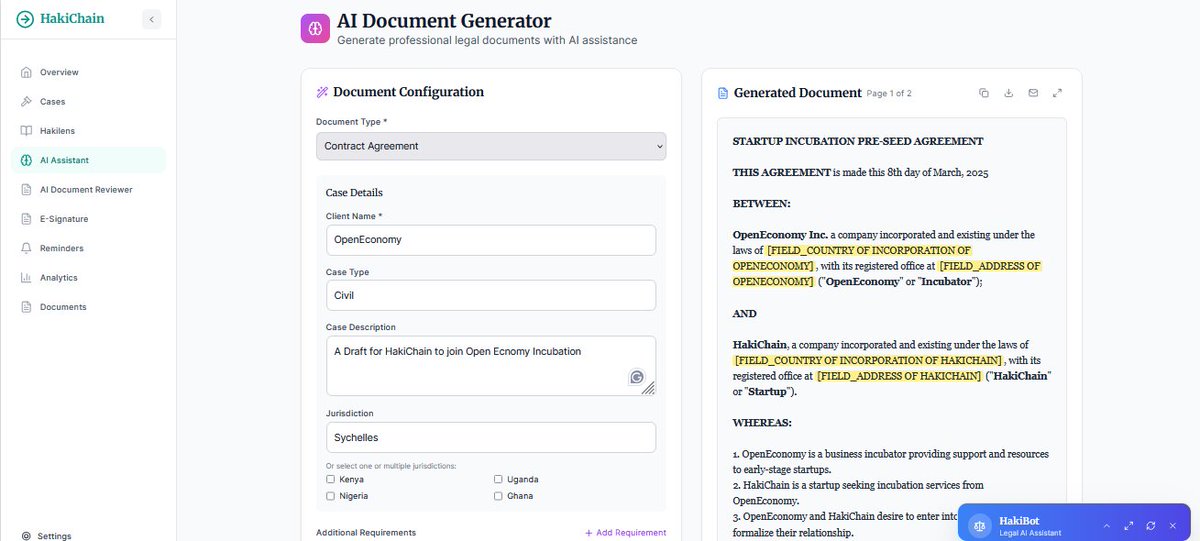The height and width of the screenshot is (541, 1200).
Task: Copy the generated document with the copy icon
Action: tap(984, 93)
